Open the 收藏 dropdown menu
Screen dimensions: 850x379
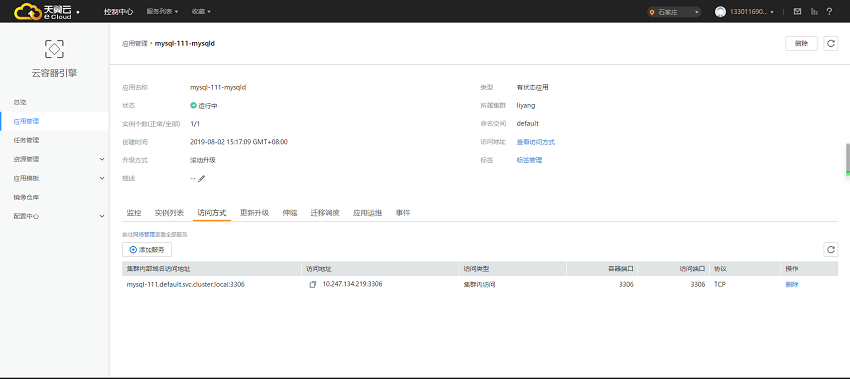(201, 11)
